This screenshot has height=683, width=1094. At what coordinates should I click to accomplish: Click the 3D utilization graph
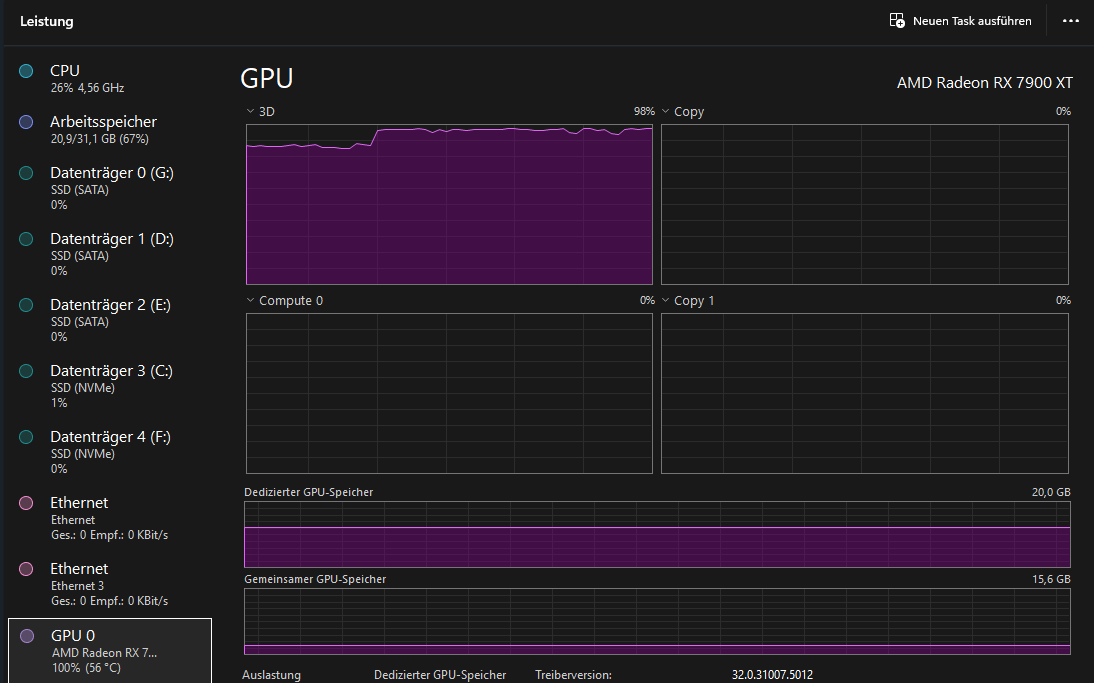449,204
